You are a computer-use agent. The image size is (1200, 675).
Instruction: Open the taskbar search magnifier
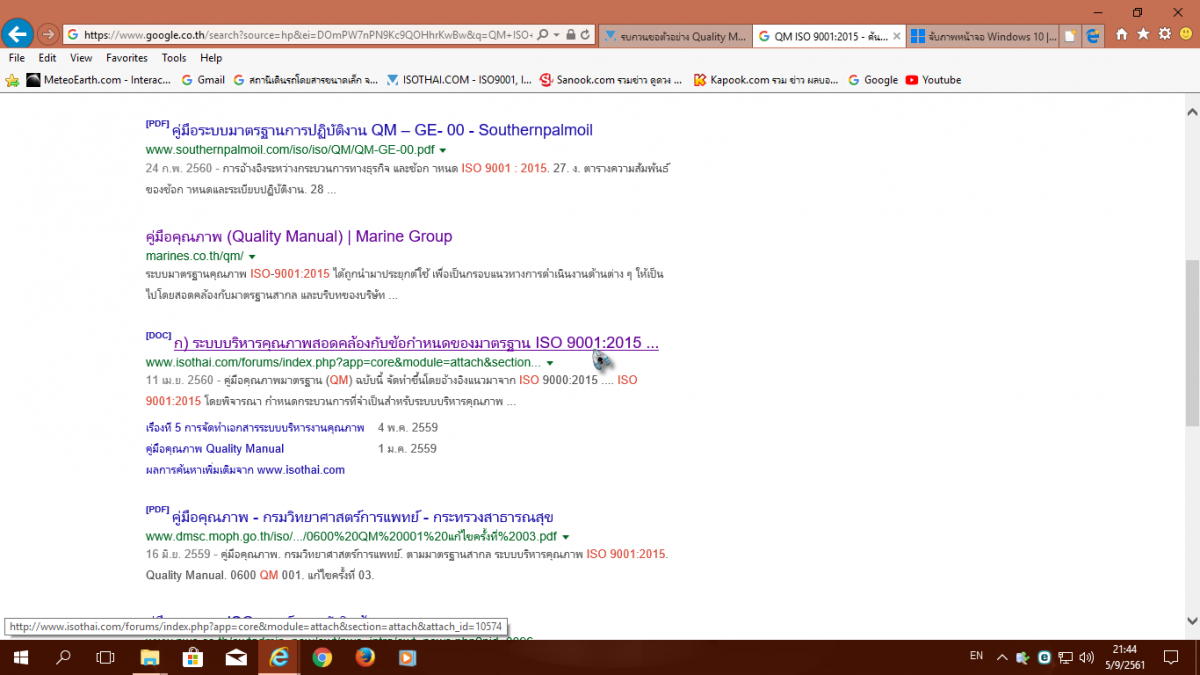[x=63, y=657]
